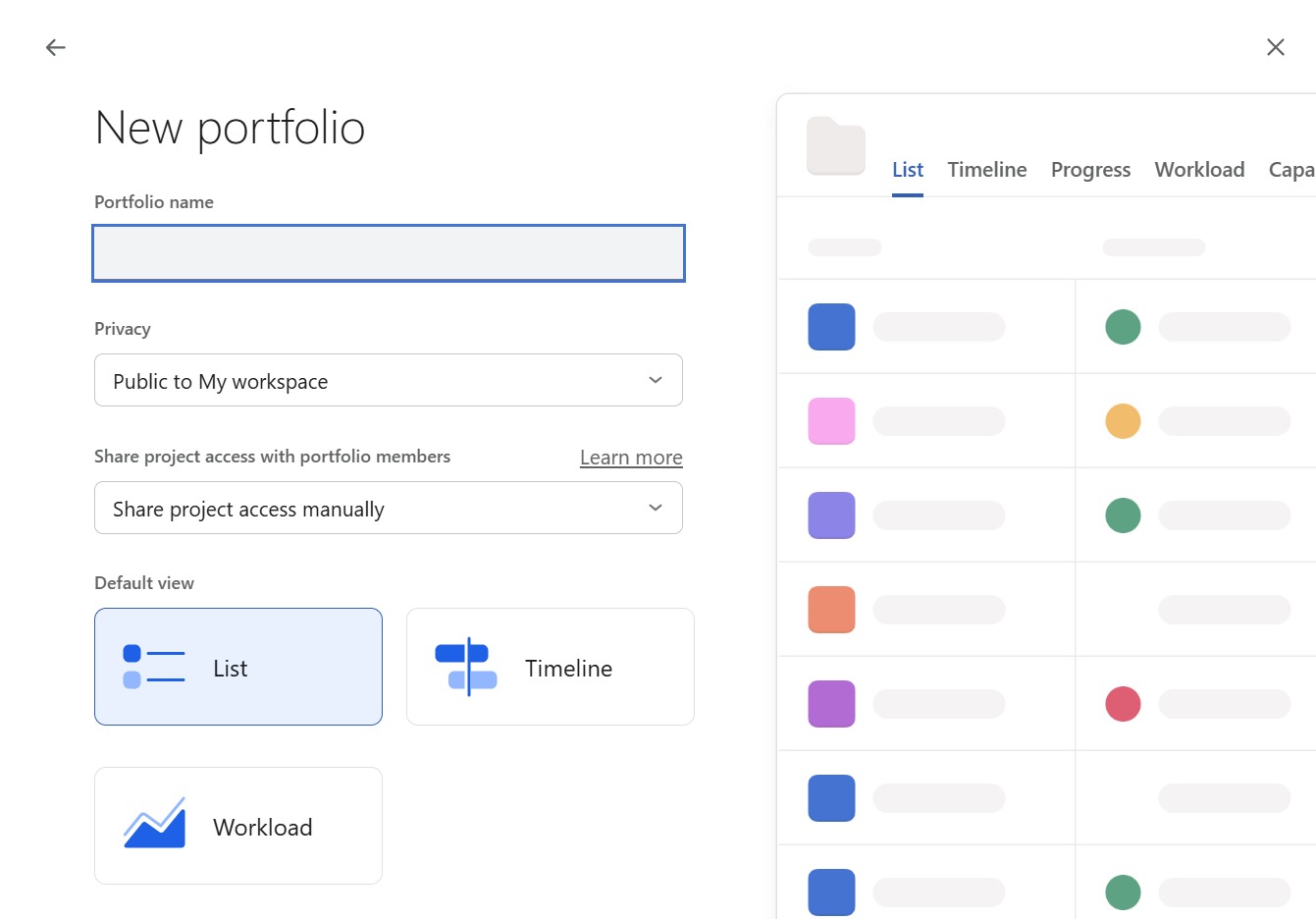Open the Share project access dropdown

389,508
